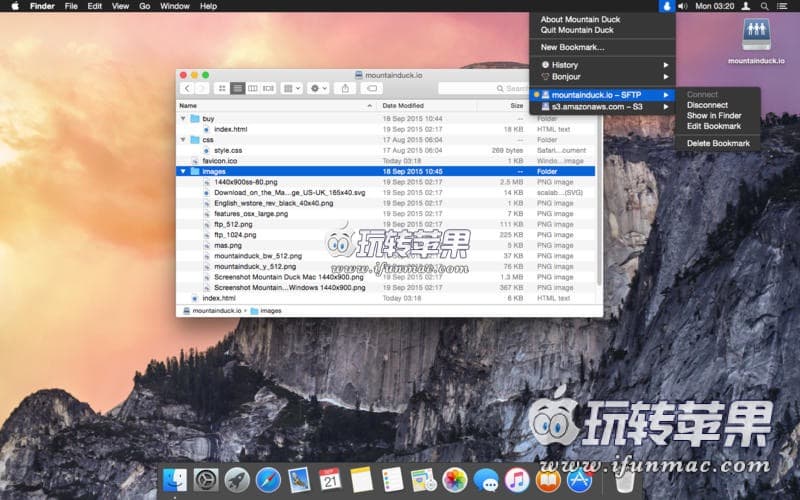Expand the Bonjour submenu

[x=603, y=77]
